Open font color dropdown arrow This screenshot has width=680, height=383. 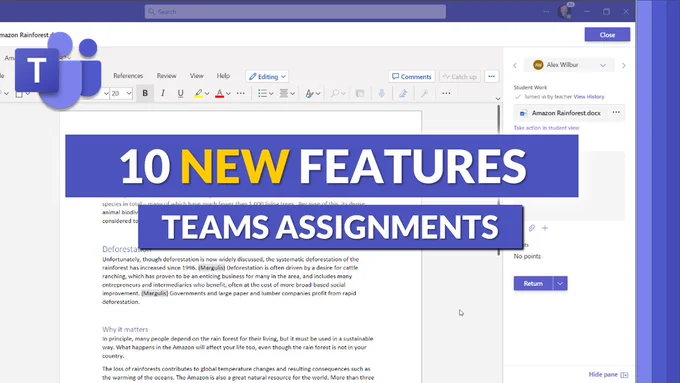click(x=228, y=94)
